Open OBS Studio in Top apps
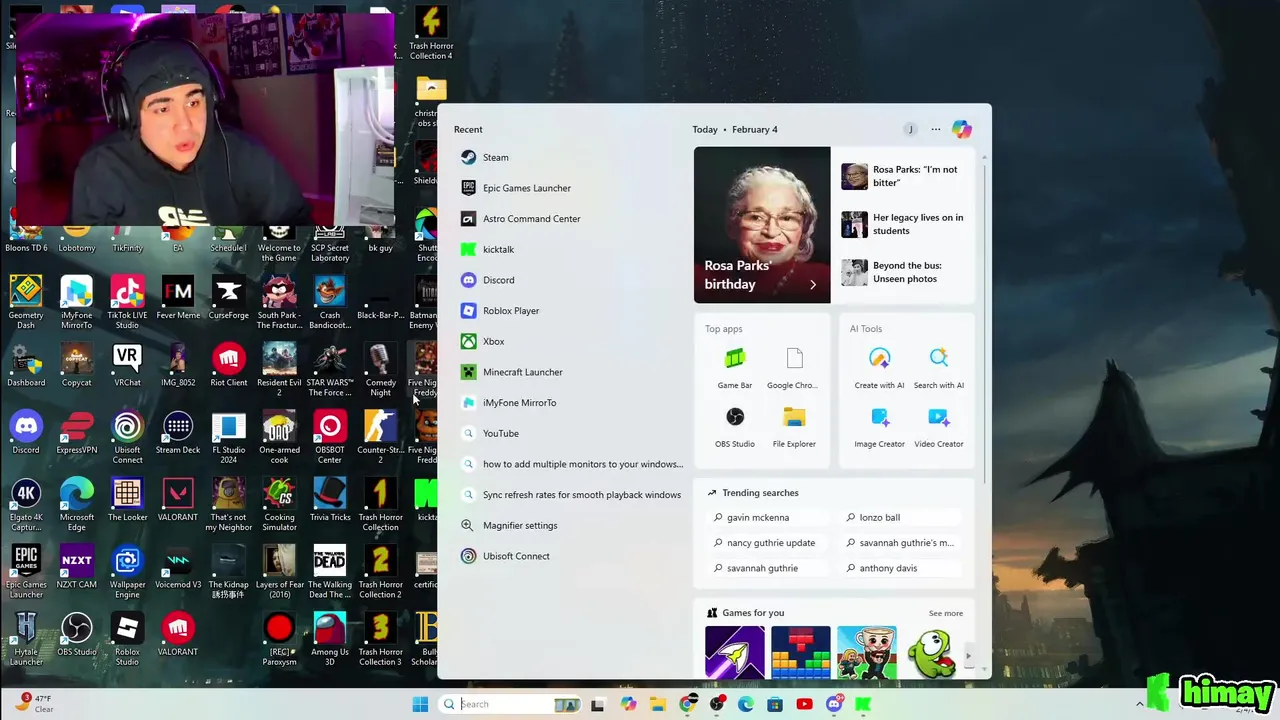The width and height of the screenshot is (1280, 720). tap(735, 426)
